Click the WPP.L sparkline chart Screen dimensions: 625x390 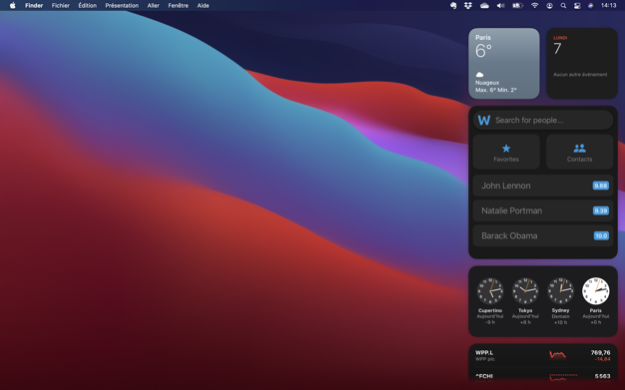[558, 355]
